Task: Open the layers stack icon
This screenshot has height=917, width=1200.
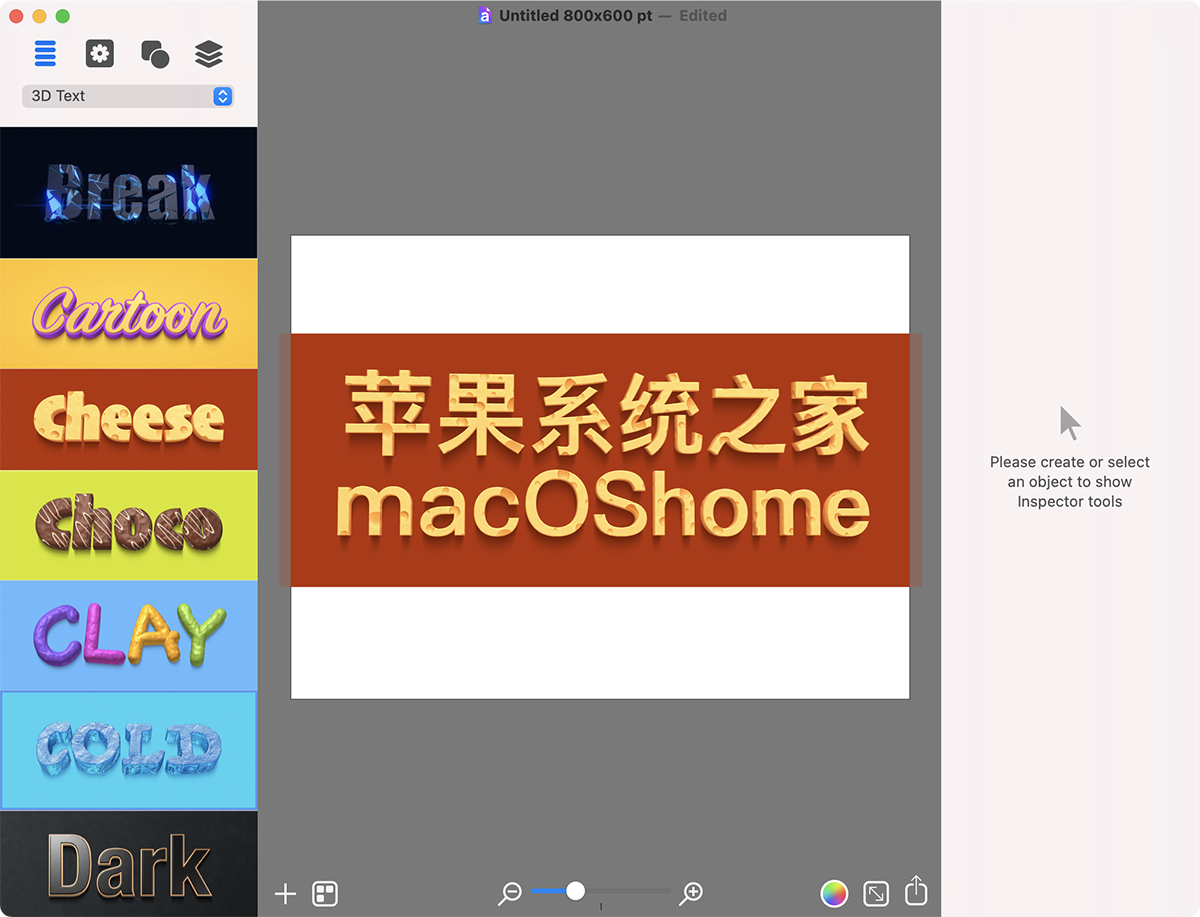Action: [x=209, y=54]
